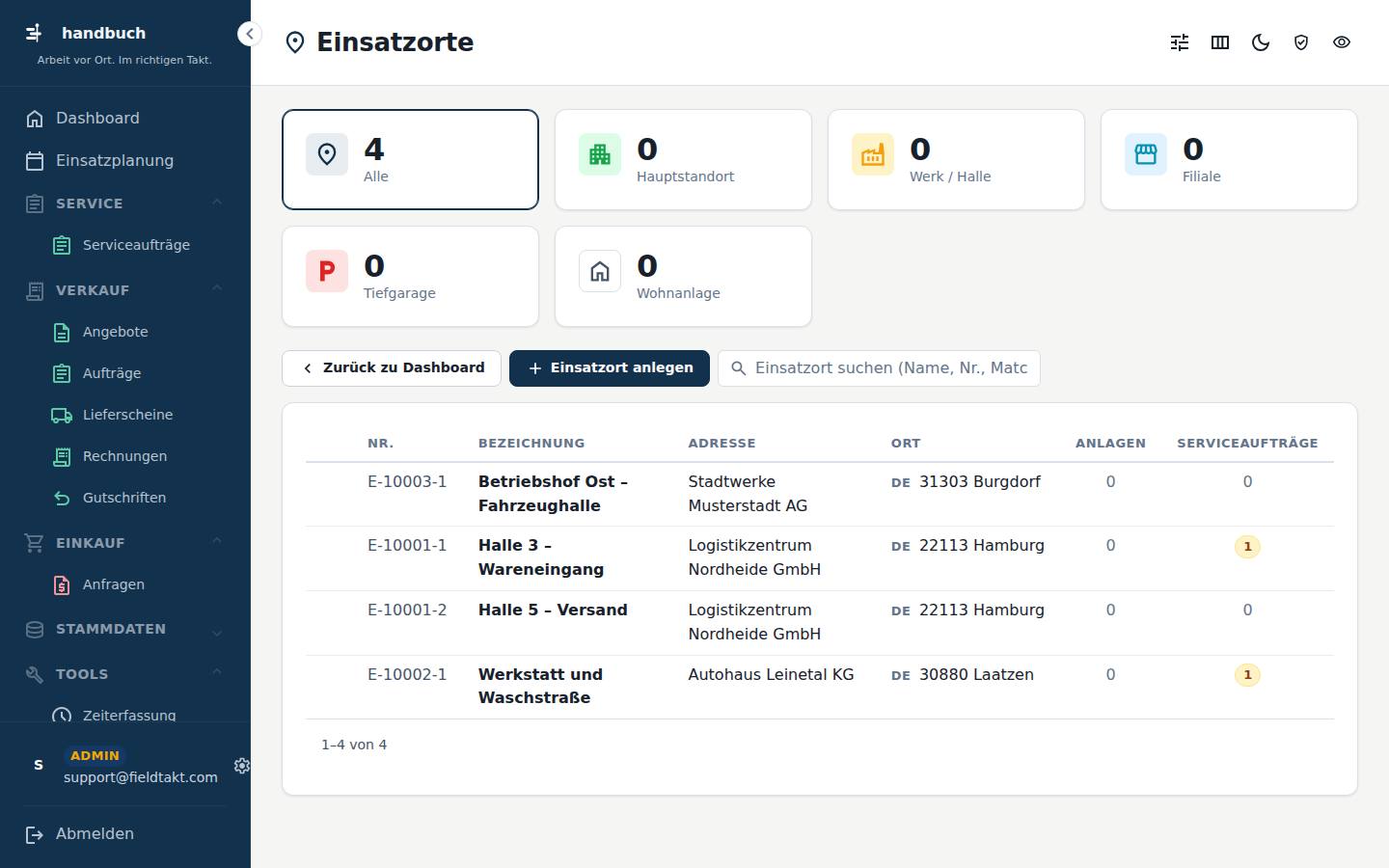The image size is (1389, 868).
Task: Click the shield check icon in header
Action: point(1301,42)
